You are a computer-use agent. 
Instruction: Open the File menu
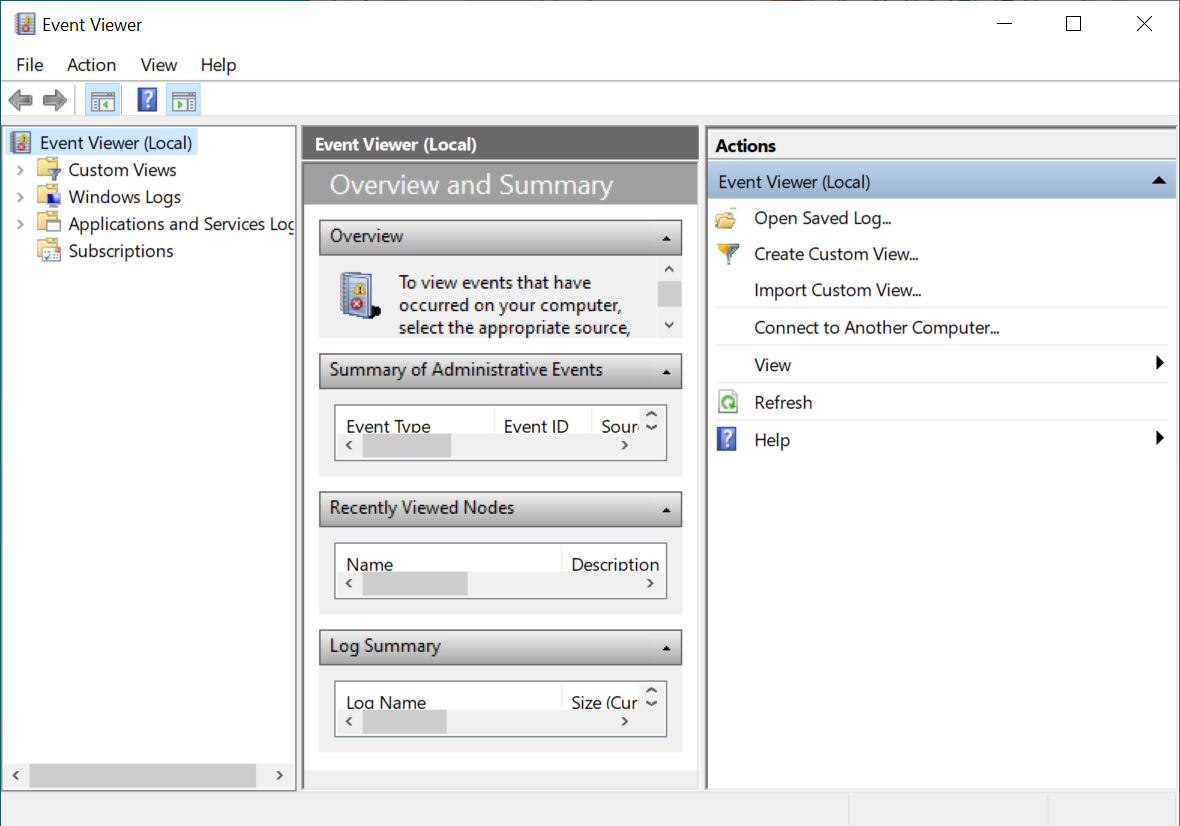pyautogui.click(x=29, y=65)
